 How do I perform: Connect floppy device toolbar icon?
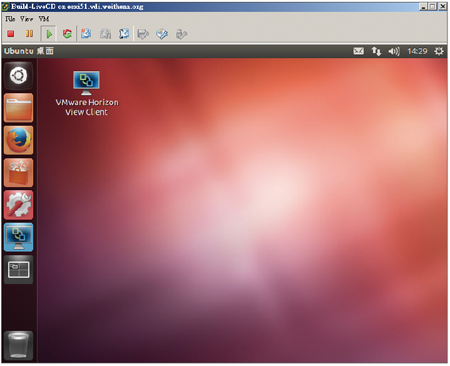point(143,34)
